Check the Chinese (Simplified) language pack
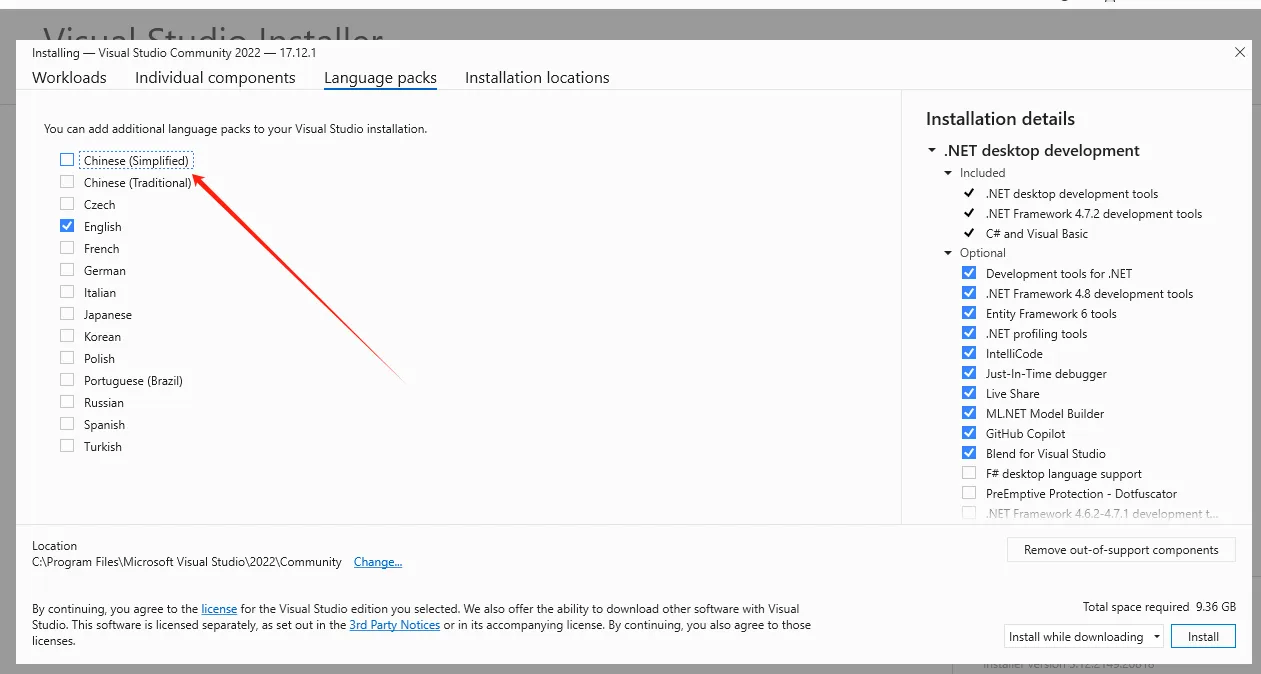The height and width of the screenshot is (674, 1261). pyautogui.click(x=67, y=160)
